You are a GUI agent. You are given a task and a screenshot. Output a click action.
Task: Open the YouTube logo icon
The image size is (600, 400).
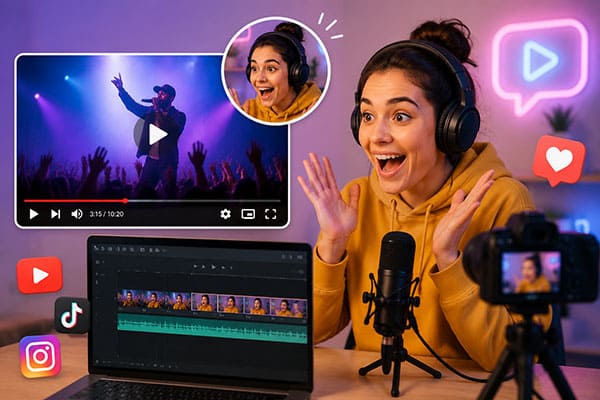pos(40,275)
